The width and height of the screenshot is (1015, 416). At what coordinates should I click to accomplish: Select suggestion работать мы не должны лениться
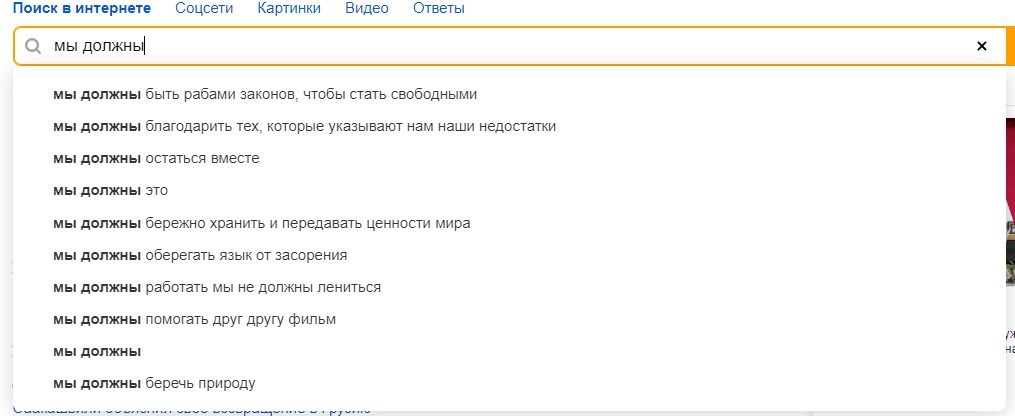[x=217, y=287]
